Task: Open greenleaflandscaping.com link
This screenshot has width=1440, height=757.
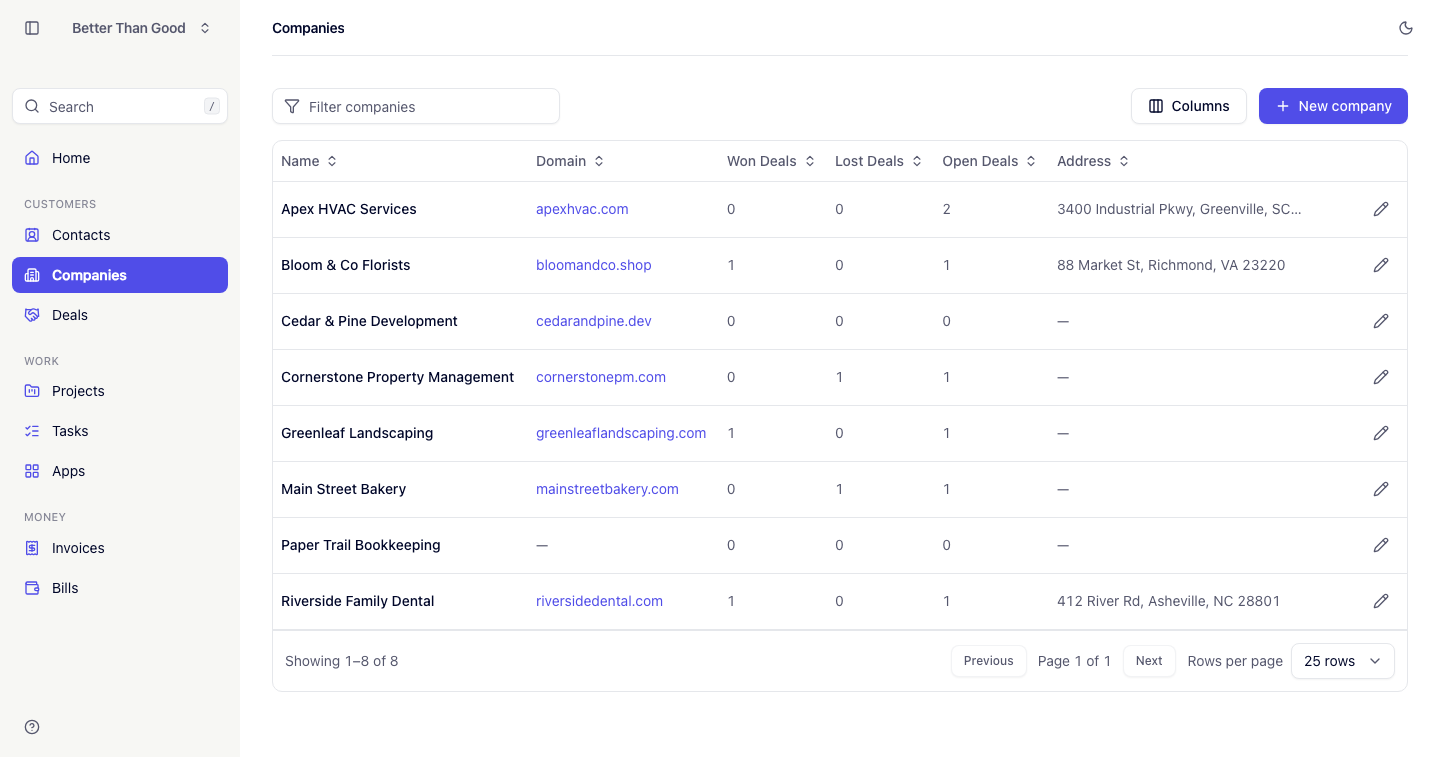Action: [x=621, y=433]
